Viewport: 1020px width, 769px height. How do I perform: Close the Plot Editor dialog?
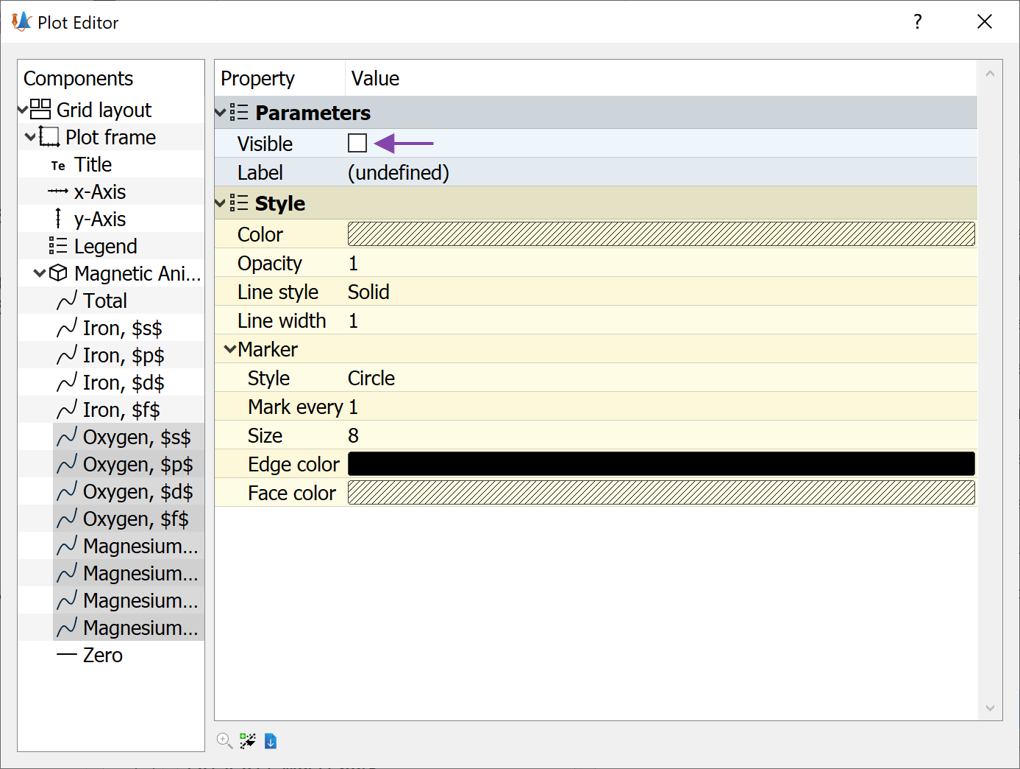click(984, 22)
